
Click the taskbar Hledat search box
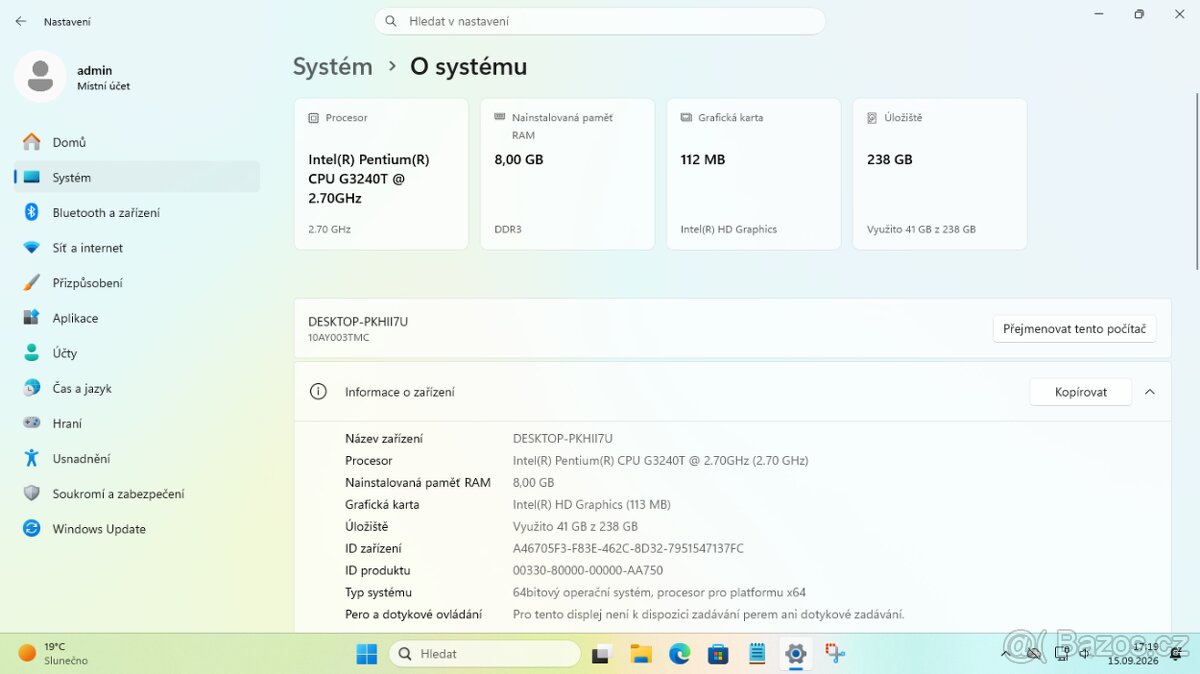tap(485, 654)
